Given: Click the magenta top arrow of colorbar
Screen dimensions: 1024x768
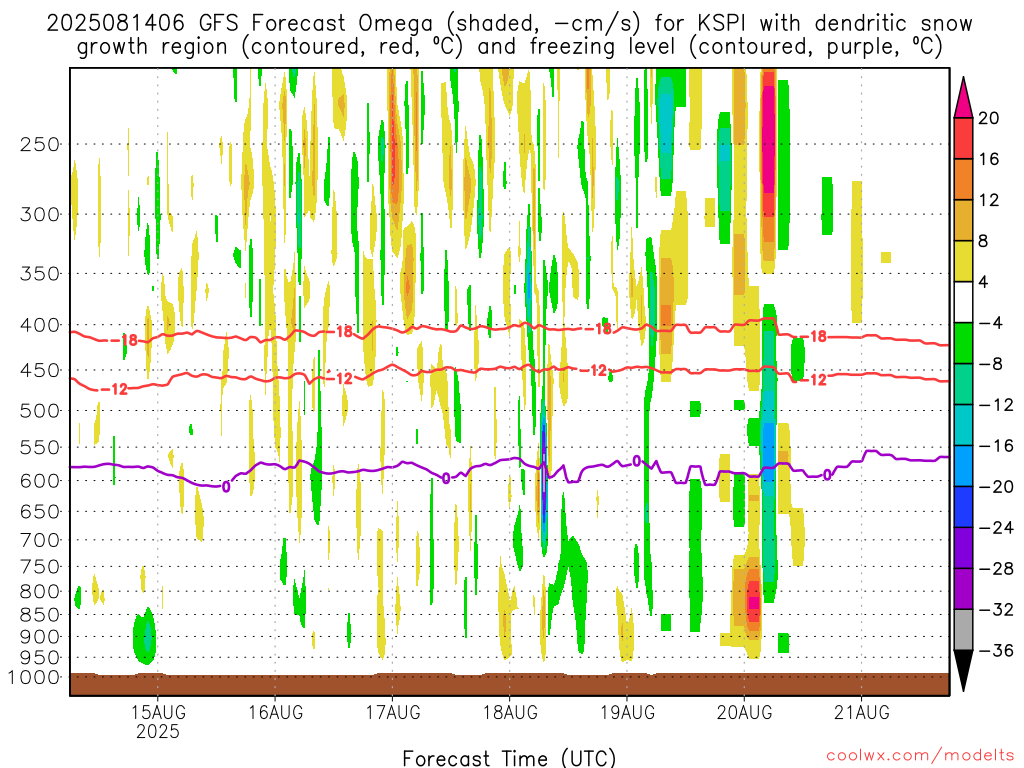Looking at the screenshot, I should (963, 97).
